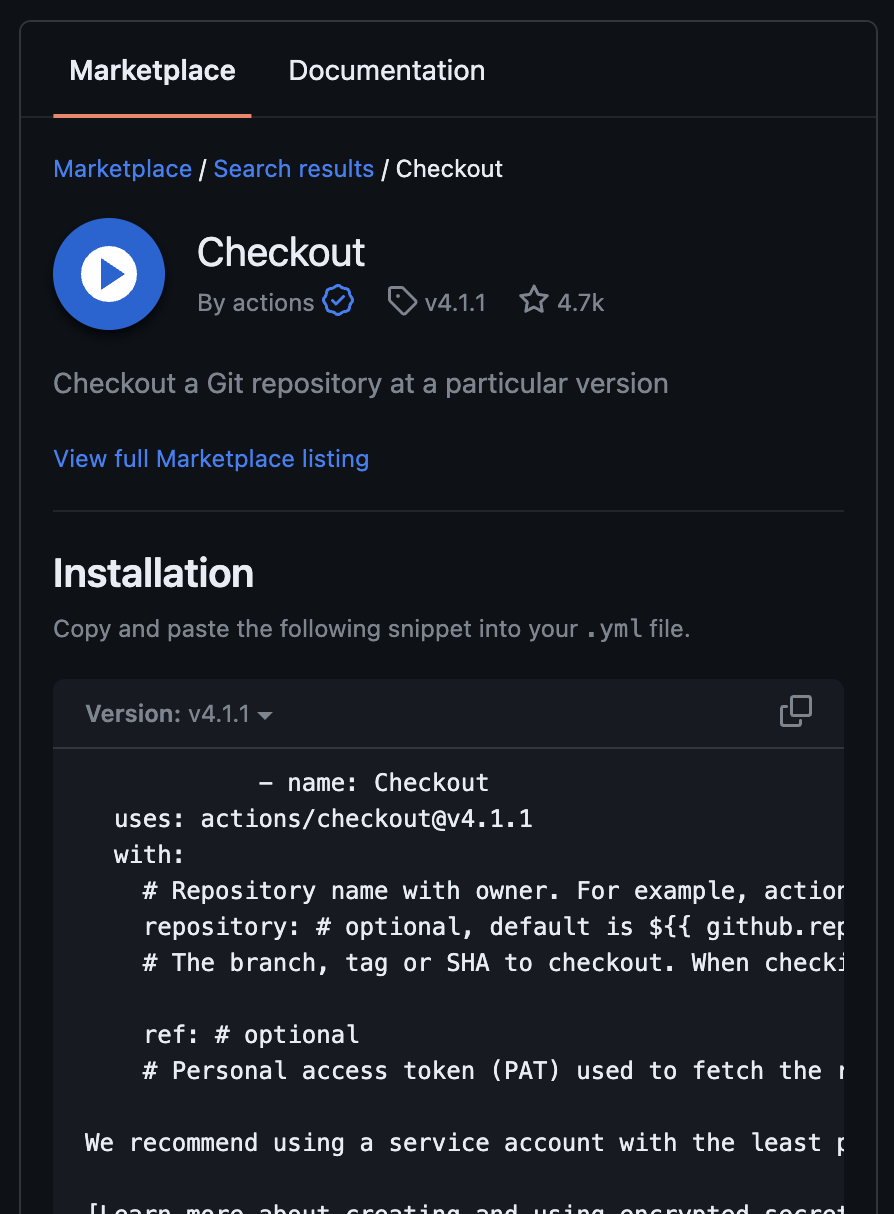894x1214 pixels.
Task: Click the Checkout play logo icon
Action: (x=109, y=274)
